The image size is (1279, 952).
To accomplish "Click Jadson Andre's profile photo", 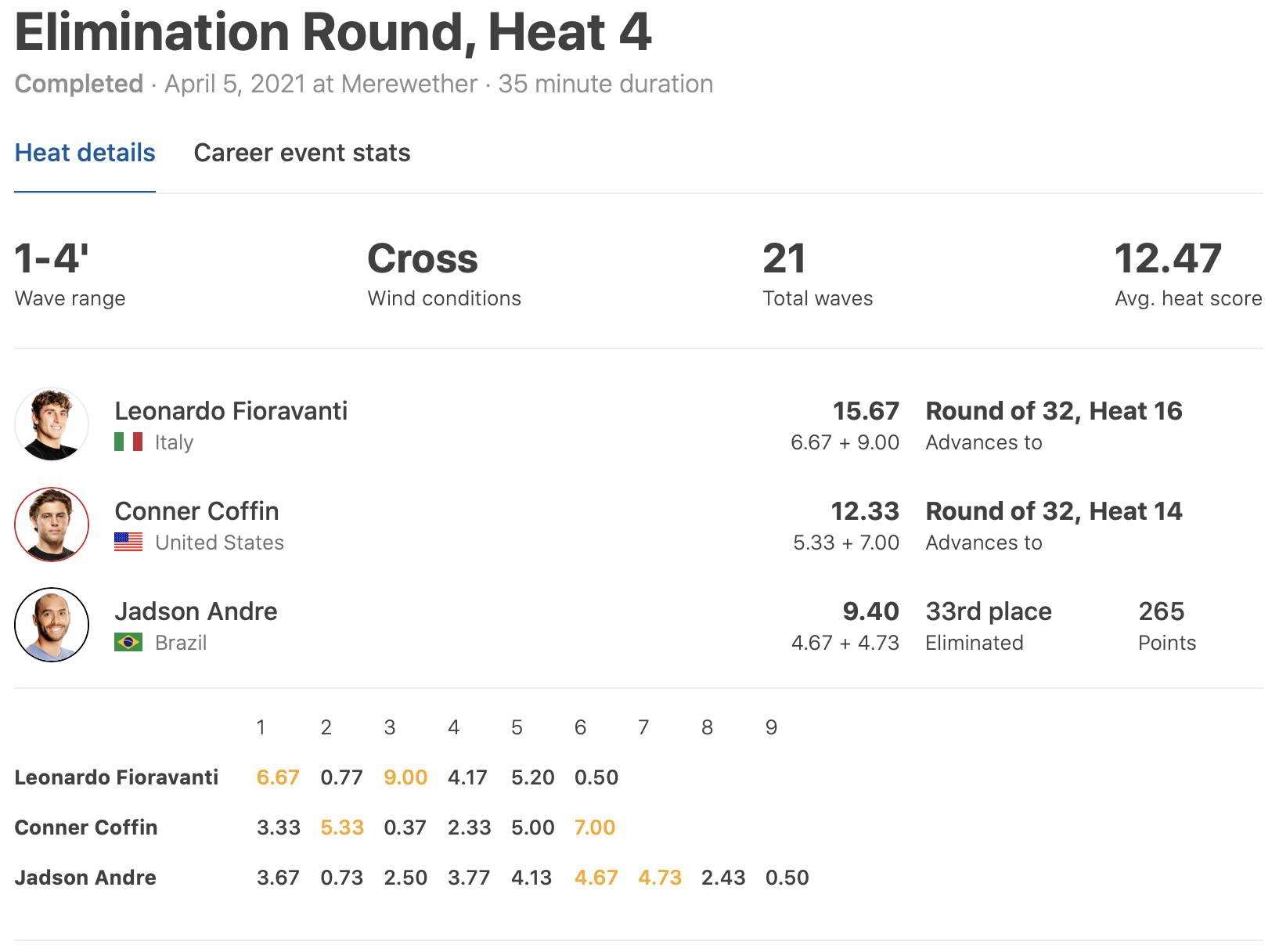I will point(52,625).
